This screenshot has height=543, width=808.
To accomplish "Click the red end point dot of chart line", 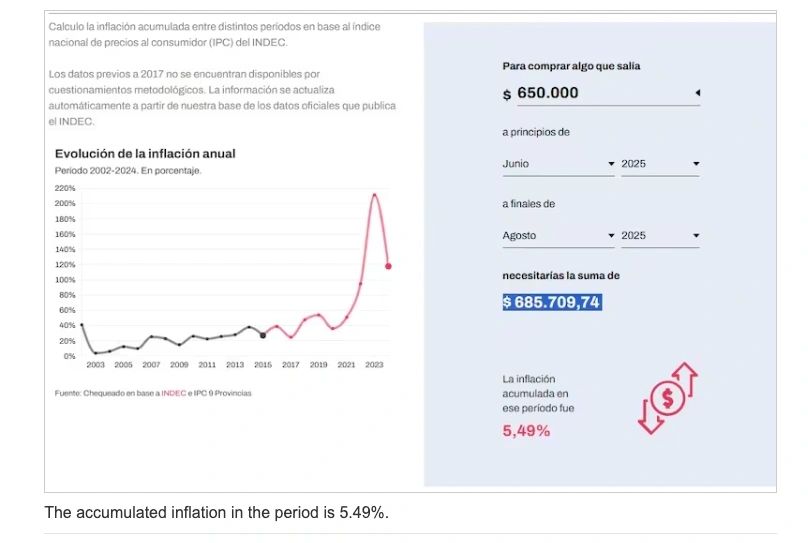I will click(x=388, y=266).
